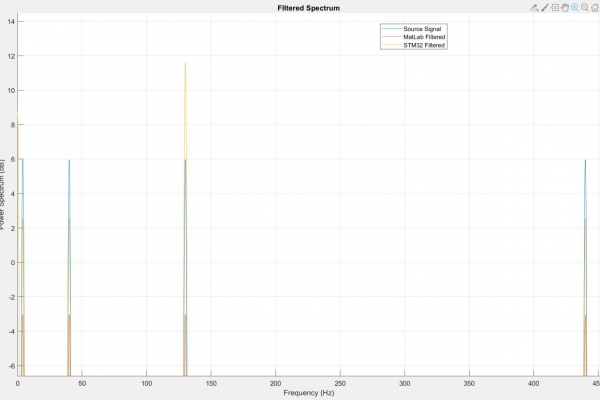Toggle the zoom in tool
Viewport: 600px width, 400px height.
tap(575, 8)
